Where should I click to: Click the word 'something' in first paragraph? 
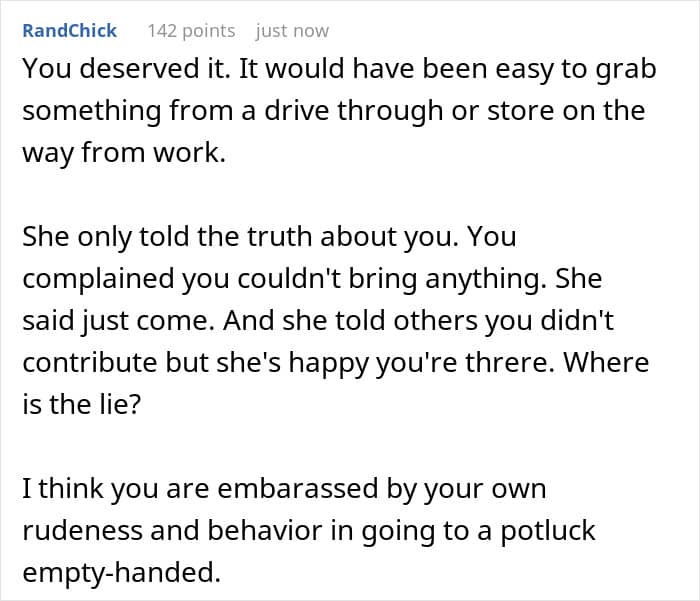tap(92, 110)
